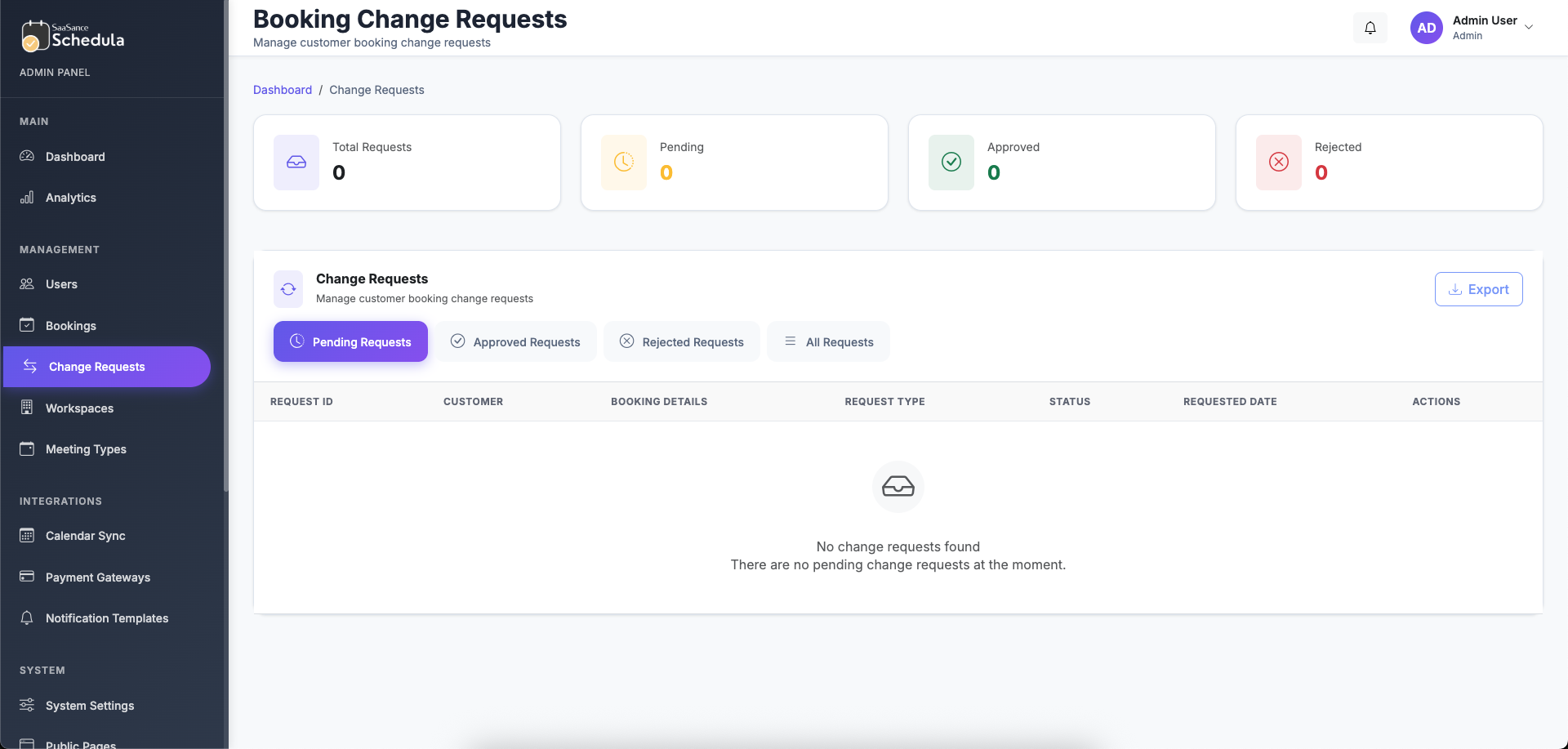Open the All Requests tab
Viewport: 1568px width, 749px height.
[828, 341]
